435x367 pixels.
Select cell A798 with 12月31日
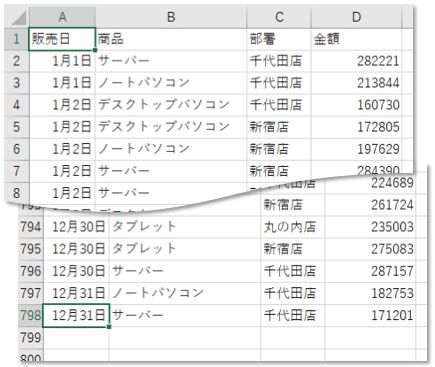coord(76,315)
